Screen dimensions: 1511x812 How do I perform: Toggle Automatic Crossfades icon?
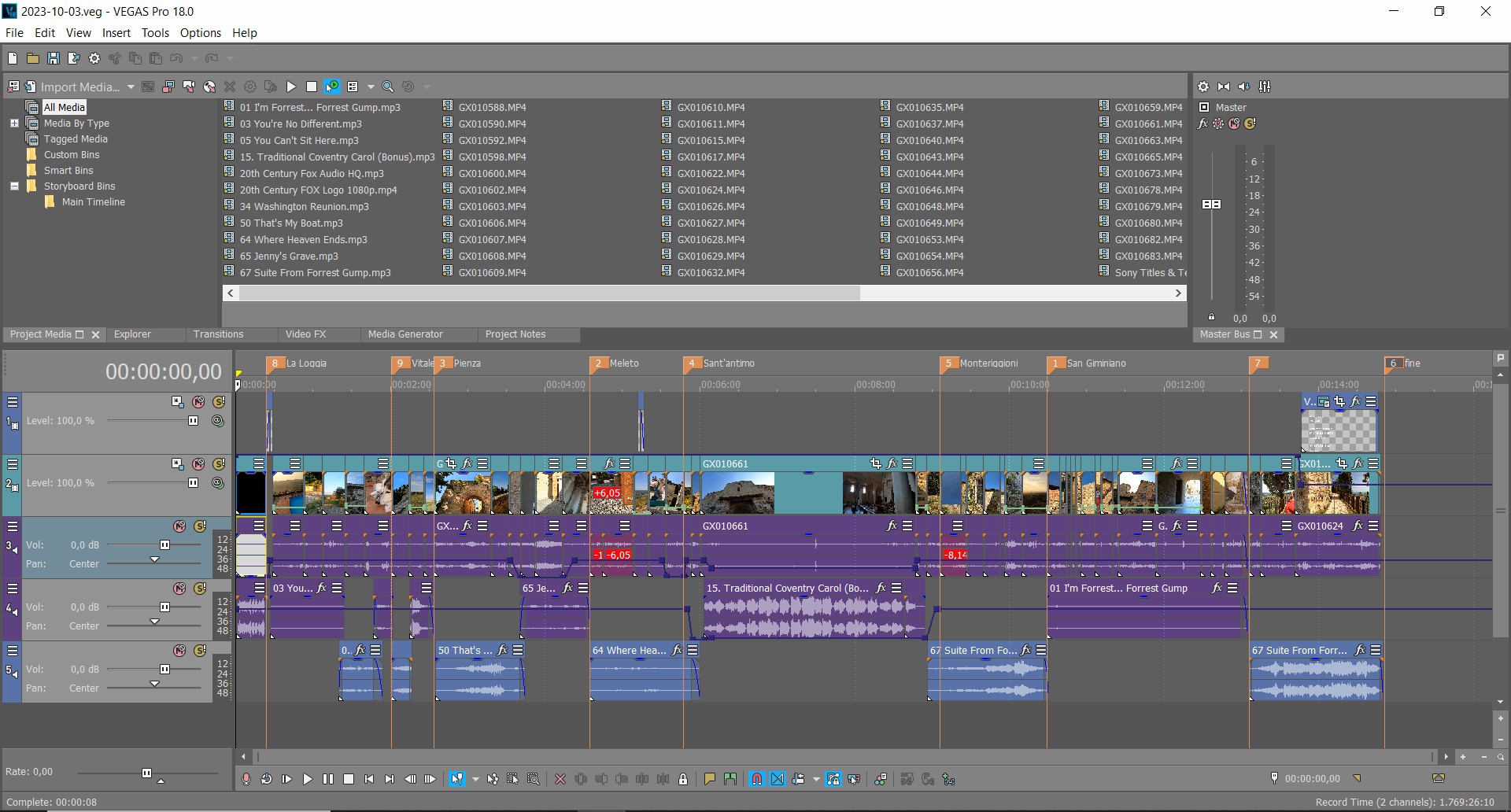point(778,779)
